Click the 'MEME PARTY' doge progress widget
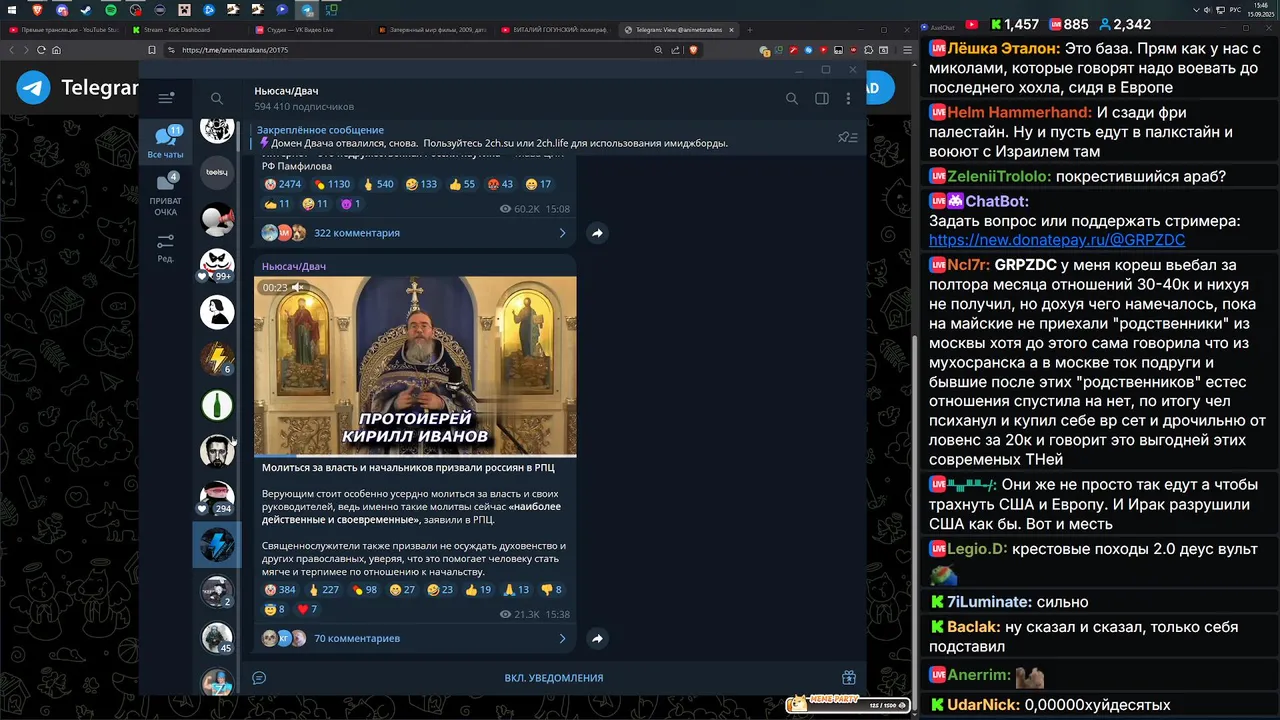The height and width of the screenshot is (720, 1280). tap(848, 704)
